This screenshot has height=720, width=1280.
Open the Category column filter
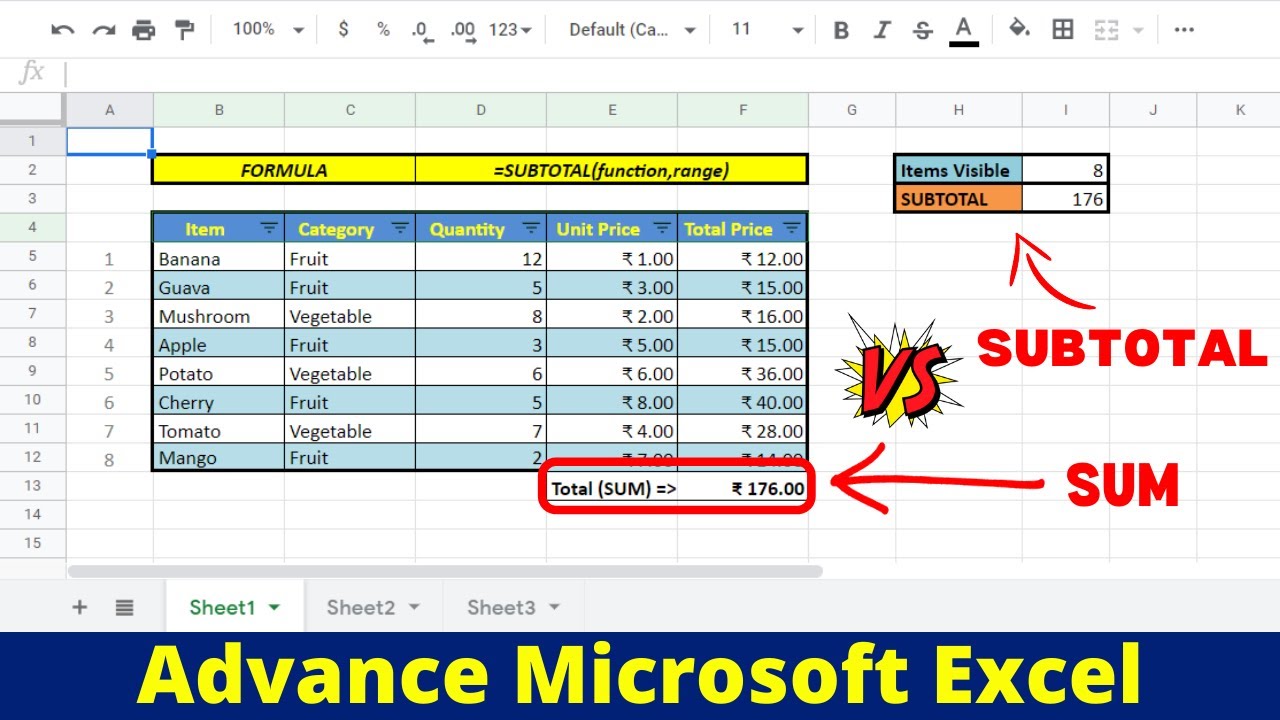point(400,229)
